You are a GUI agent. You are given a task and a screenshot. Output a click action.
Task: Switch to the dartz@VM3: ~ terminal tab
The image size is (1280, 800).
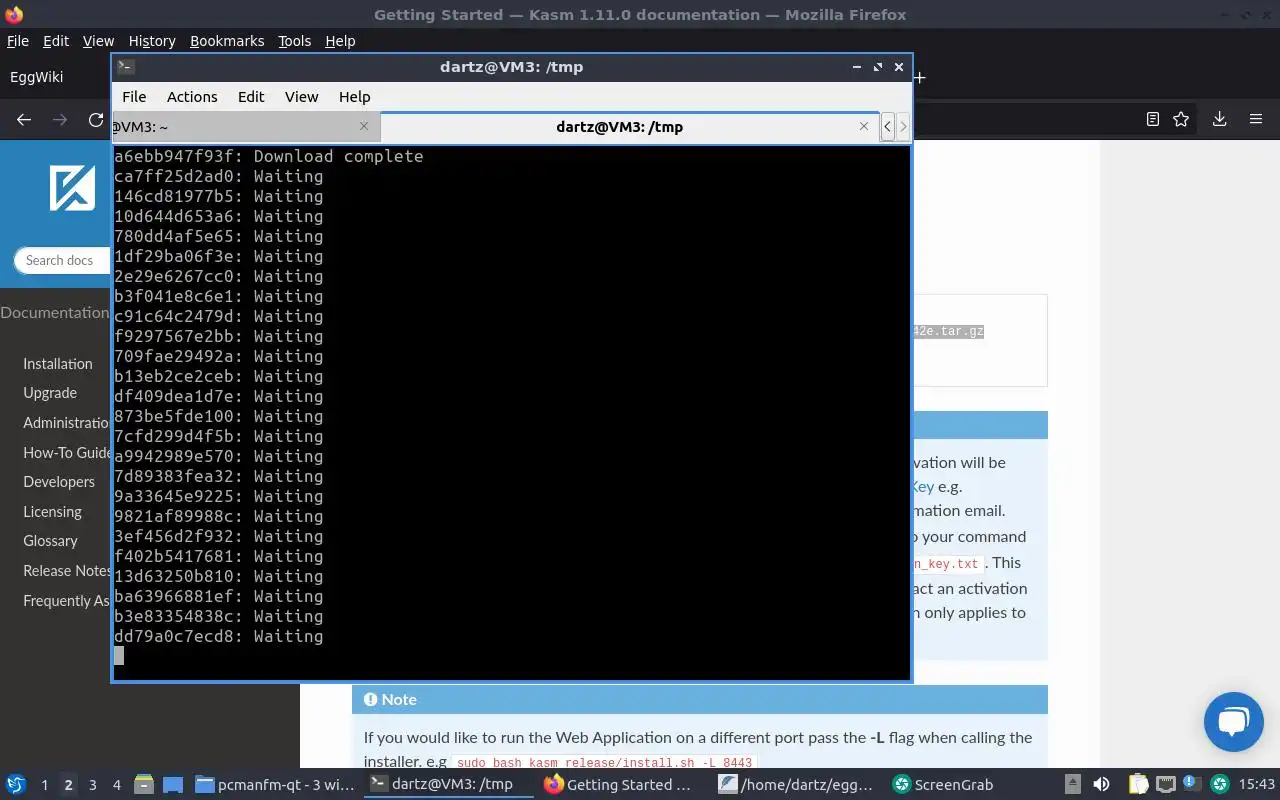coord(245,127)
